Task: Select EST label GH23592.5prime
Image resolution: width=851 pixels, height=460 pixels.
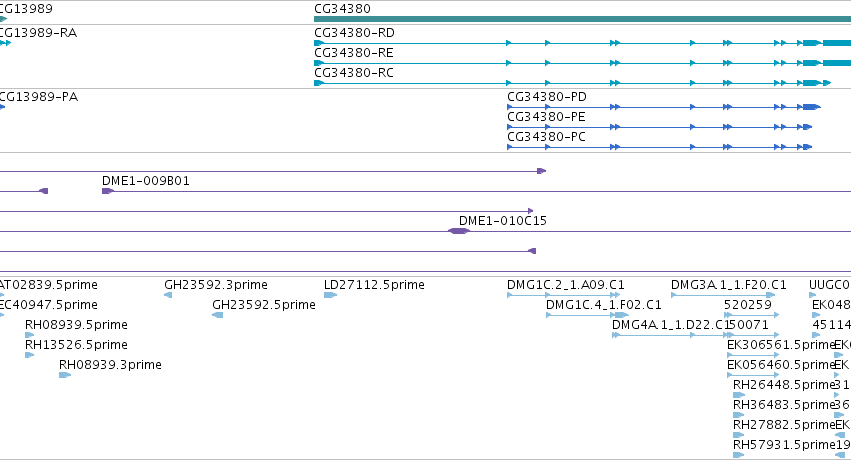Action: (x=264, y=305)
